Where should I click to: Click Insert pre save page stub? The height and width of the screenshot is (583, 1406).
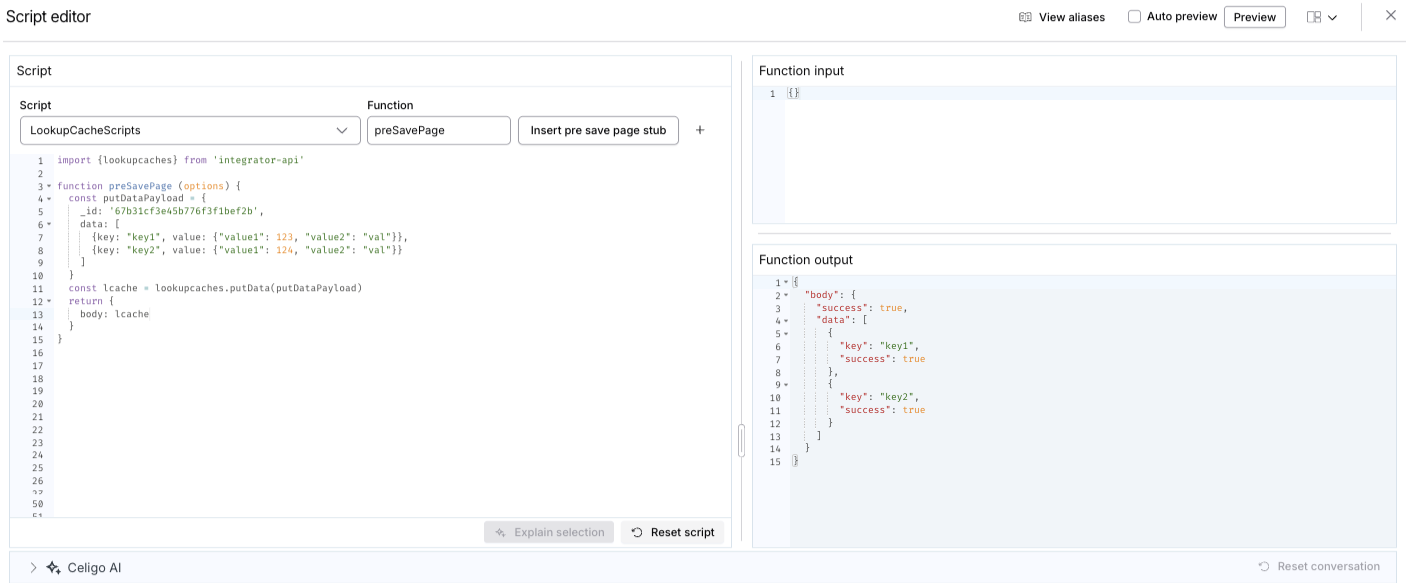point(598,130)
